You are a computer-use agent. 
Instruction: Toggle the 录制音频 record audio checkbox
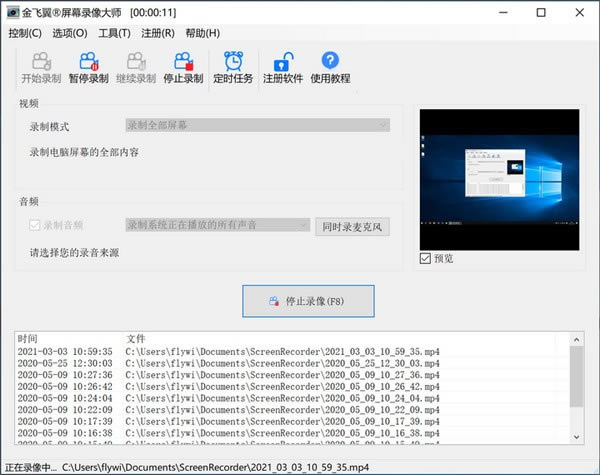coord(37,226)
